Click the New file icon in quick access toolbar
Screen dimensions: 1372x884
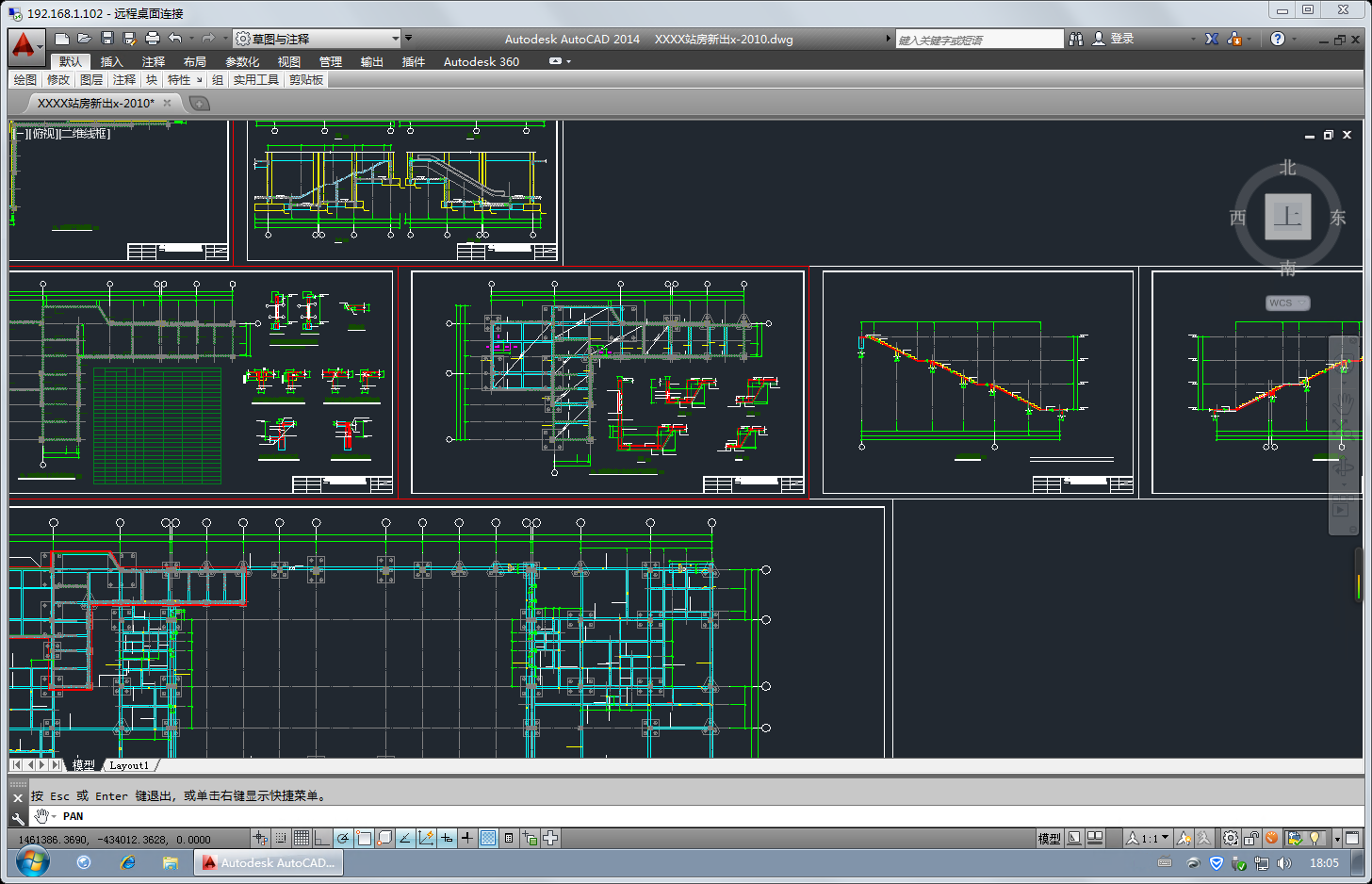pos(62,39)
